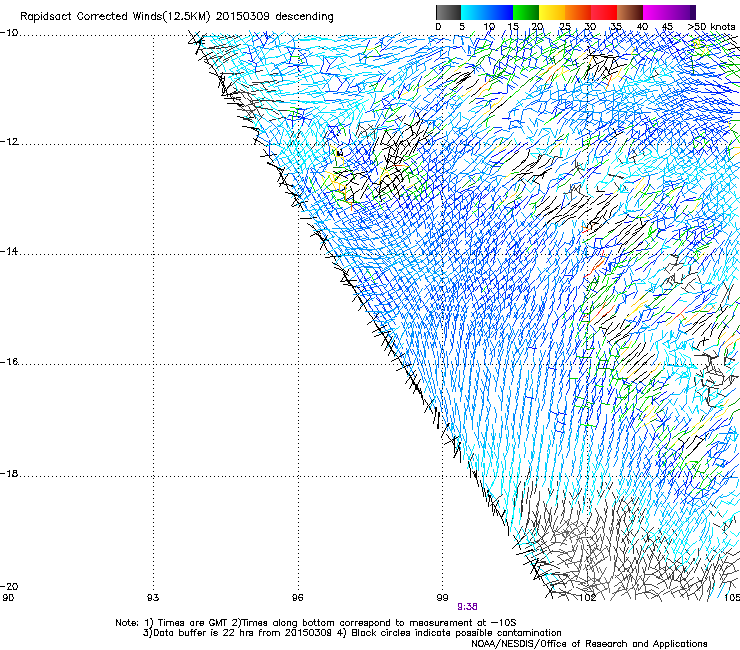
Task: Click the legend scale label '25'
Action: (x=564, y=27)
